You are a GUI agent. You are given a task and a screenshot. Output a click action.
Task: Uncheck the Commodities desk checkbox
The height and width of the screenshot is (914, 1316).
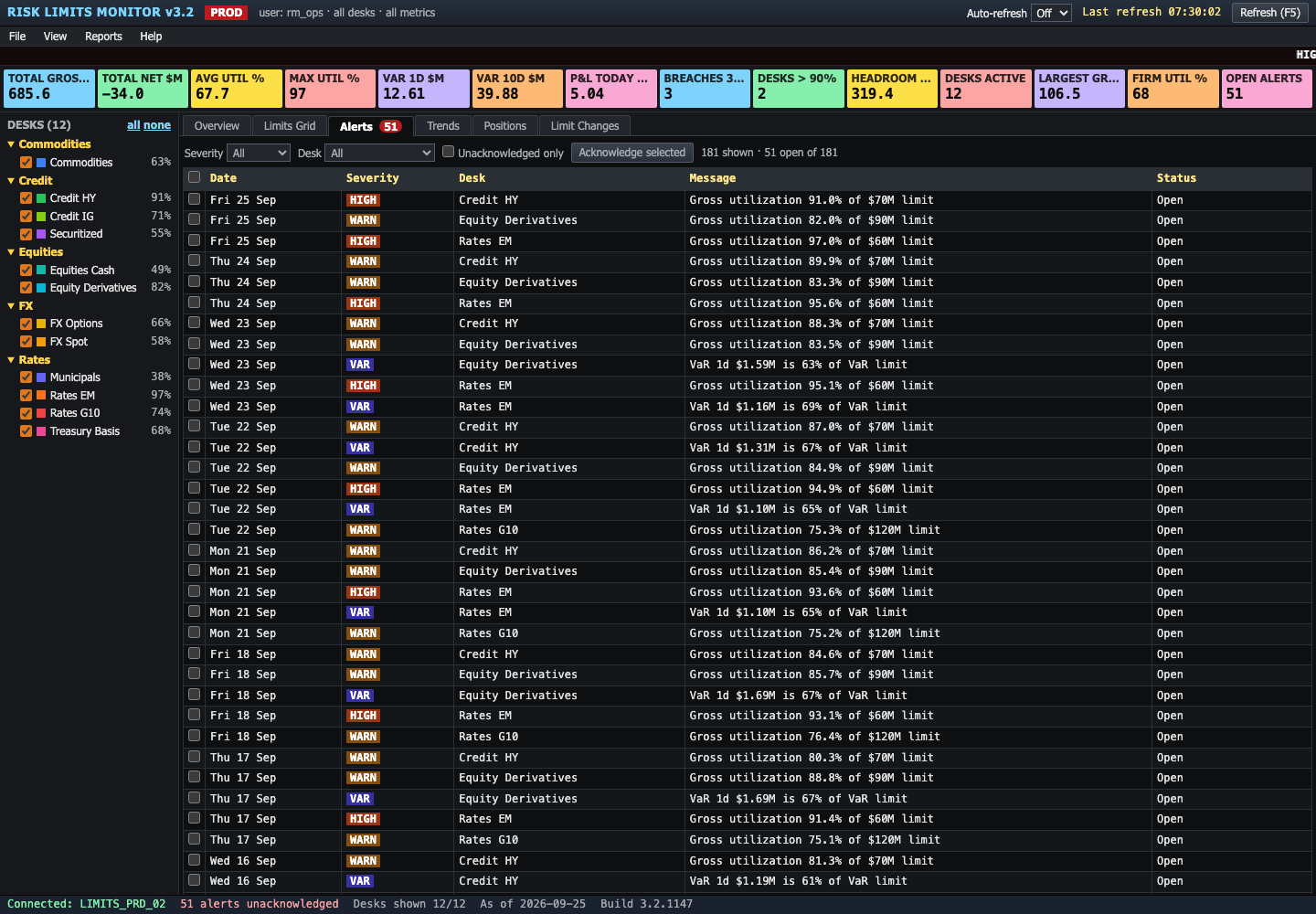(x=27, y=163)
